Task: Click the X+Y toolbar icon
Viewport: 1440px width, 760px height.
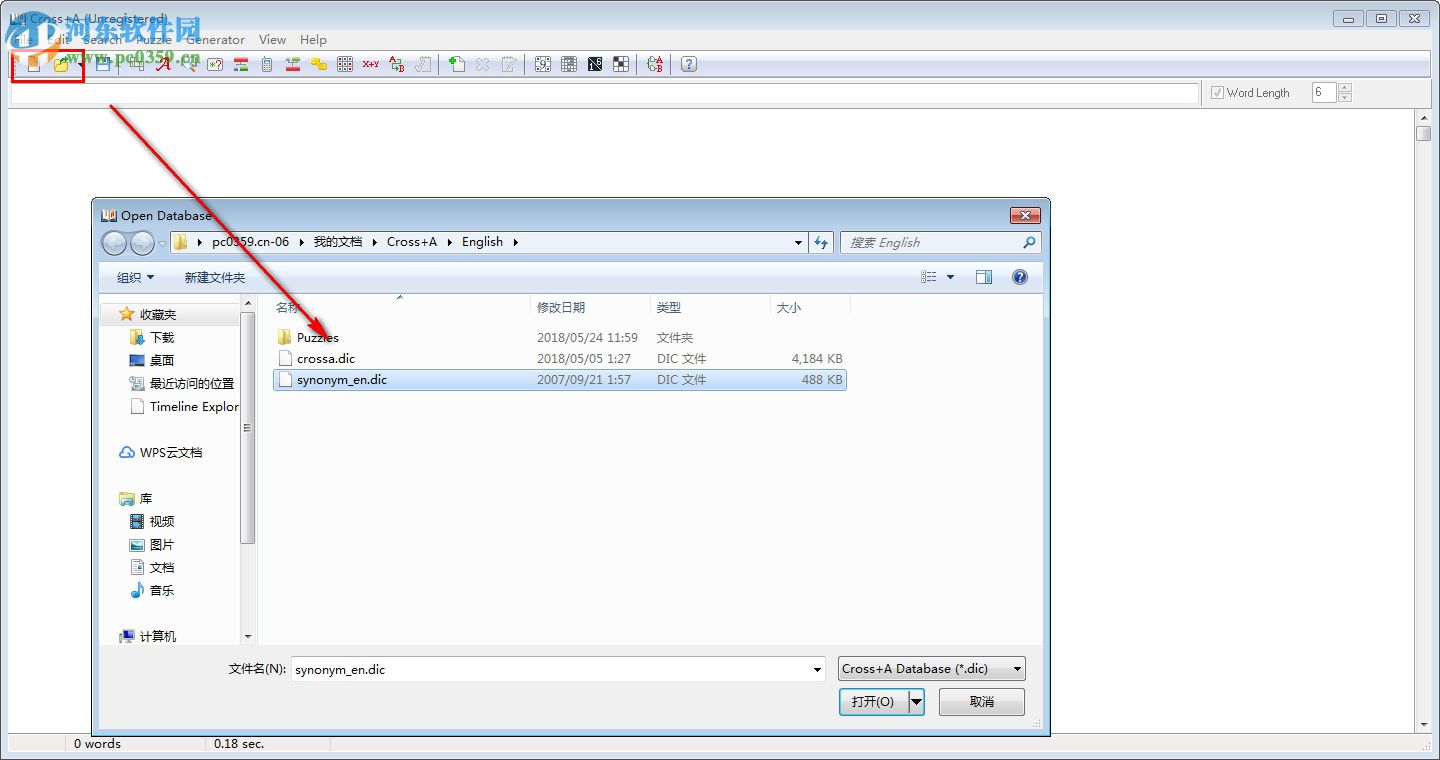Action: 371,65
